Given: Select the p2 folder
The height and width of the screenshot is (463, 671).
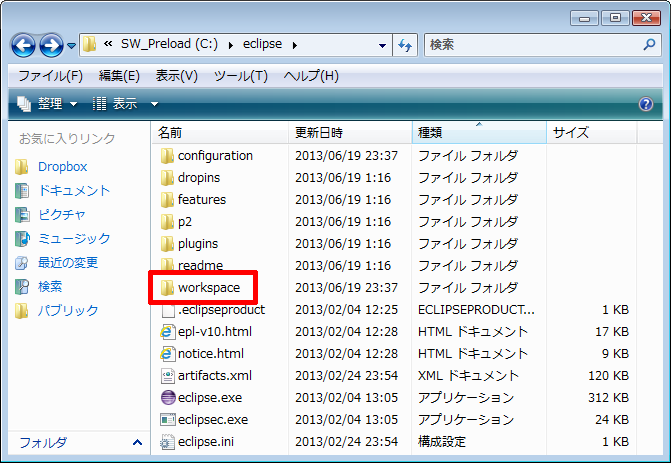Looking at the screenshot, I should click(x=184, y=222).
